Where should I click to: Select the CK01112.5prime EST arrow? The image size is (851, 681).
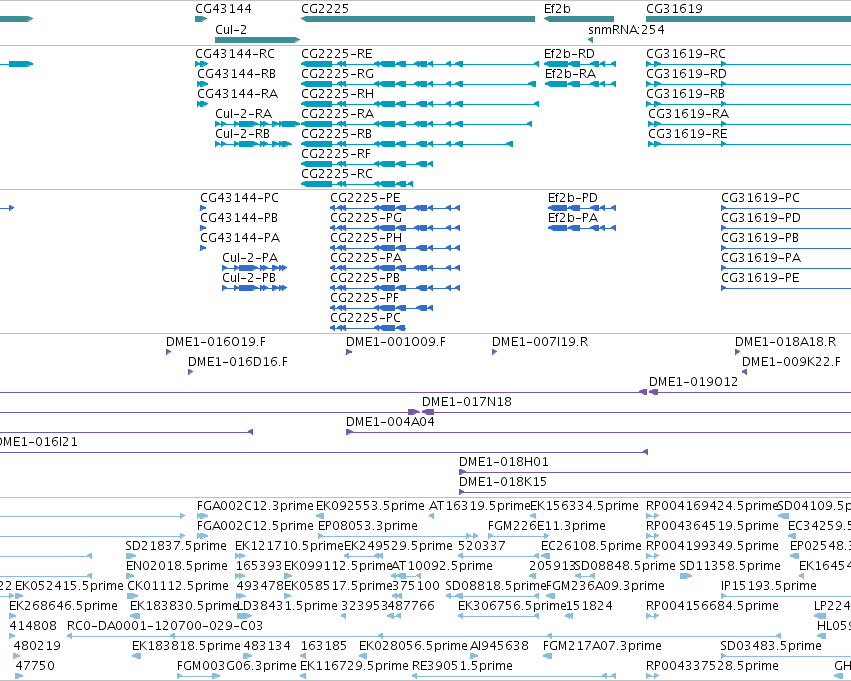[134, 596]
